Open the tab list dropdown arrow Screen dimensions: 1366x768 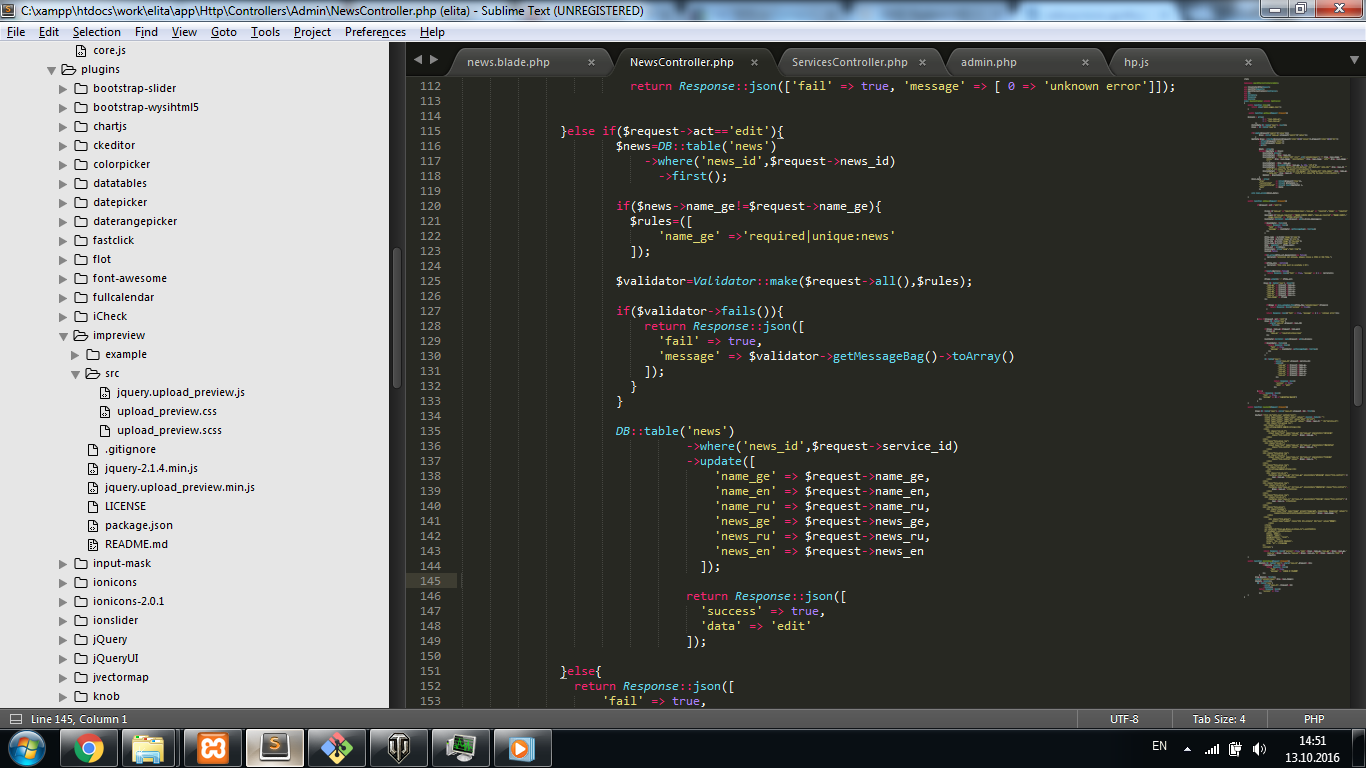pos(1353,61)
